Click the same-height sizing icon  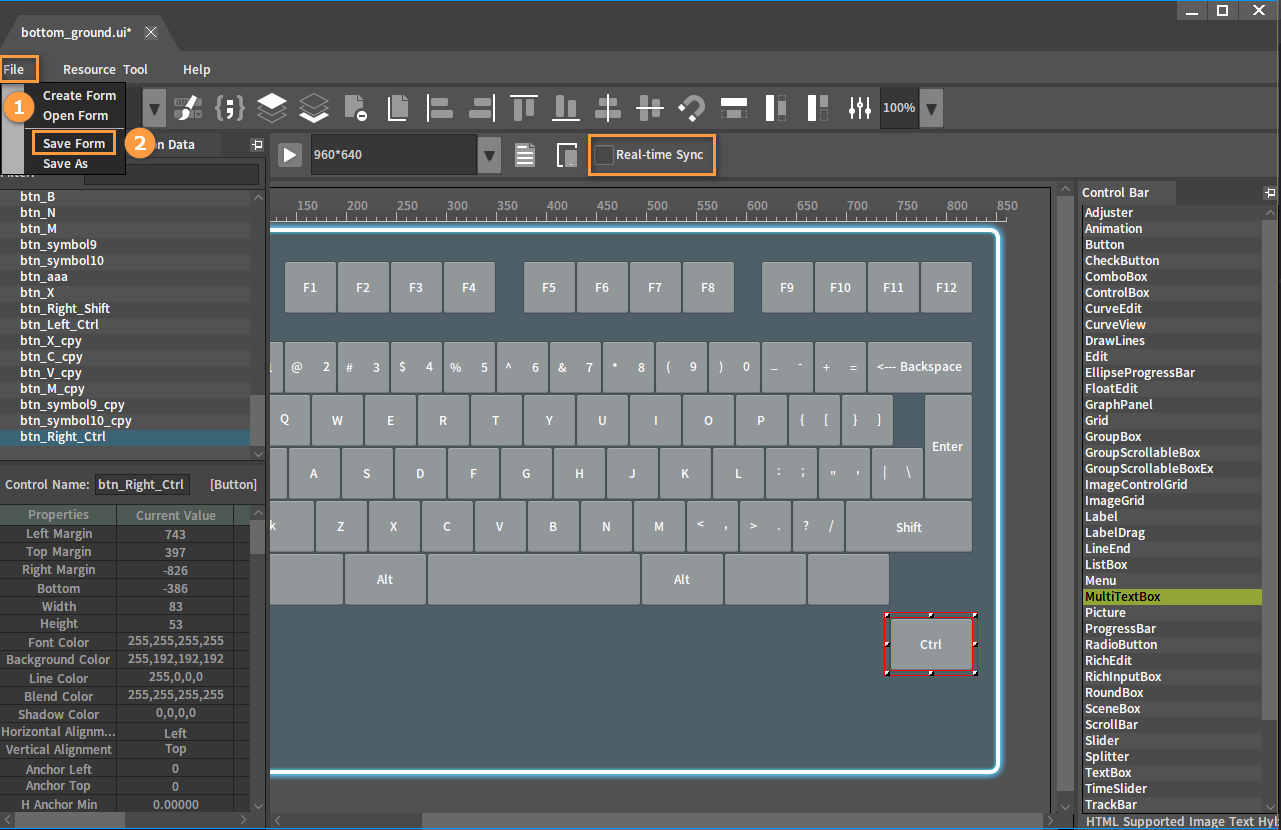tap(776, 107)
